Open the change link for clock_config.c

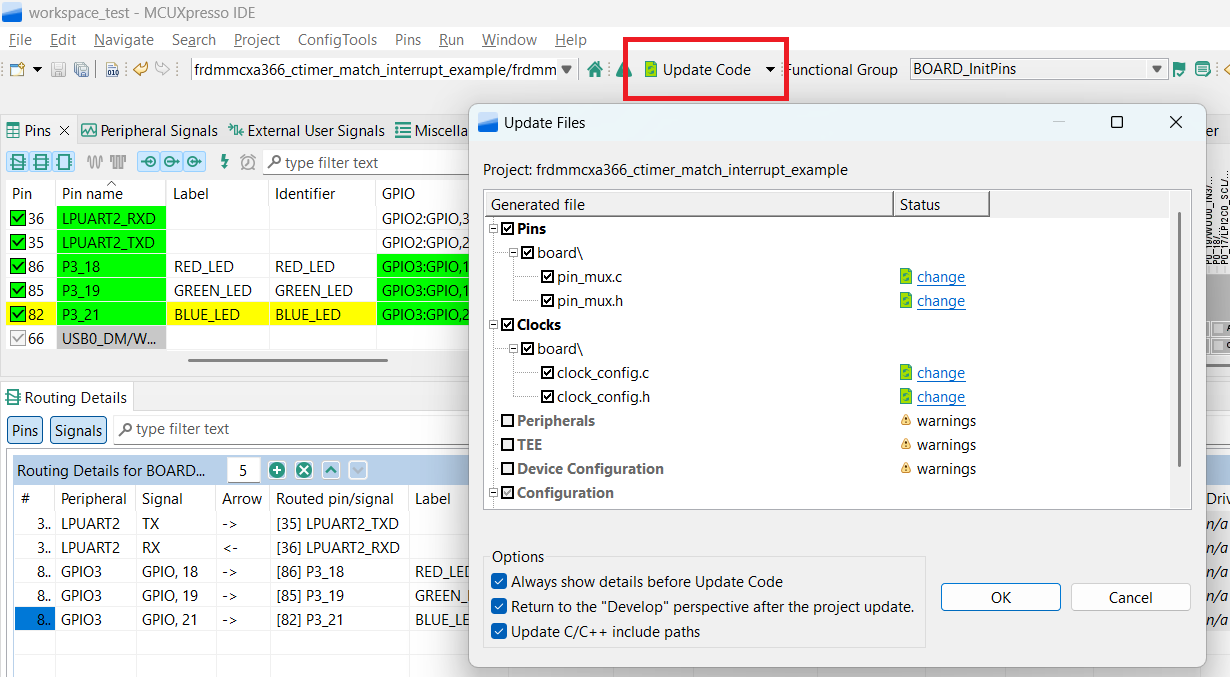pos(940,373)
